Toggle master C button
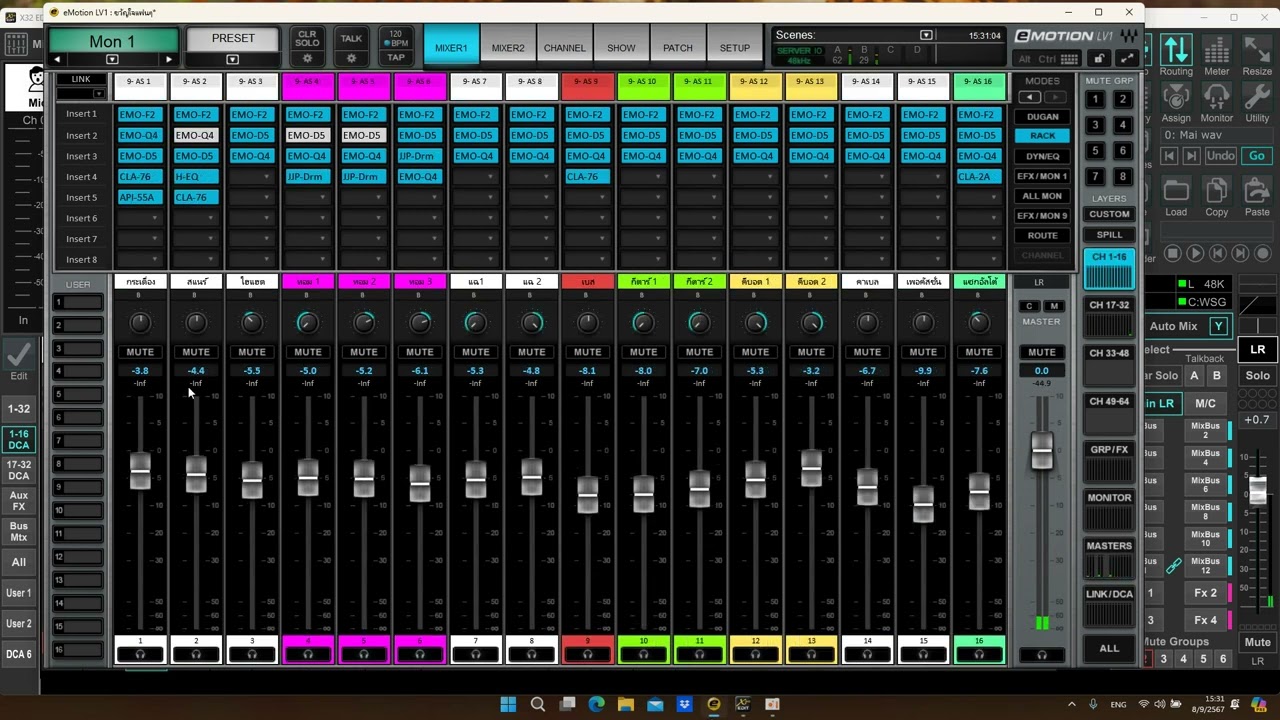 pyautogui.click(x=1030, y=306)
